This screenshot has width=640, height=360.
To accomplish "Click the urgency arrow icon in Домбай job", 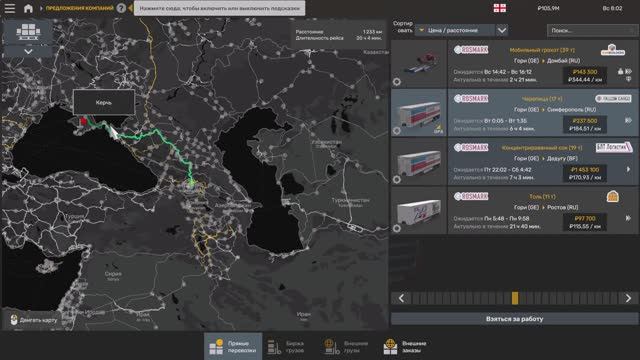I will point(629,71).
